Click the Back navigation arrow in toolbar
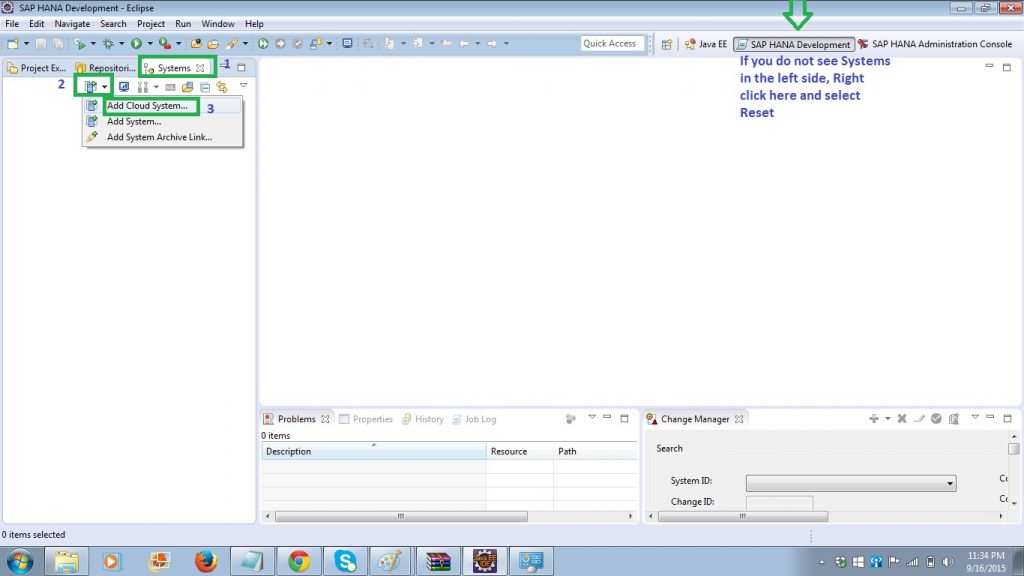Screen dimensions: 1024x576 click(464, 44)
